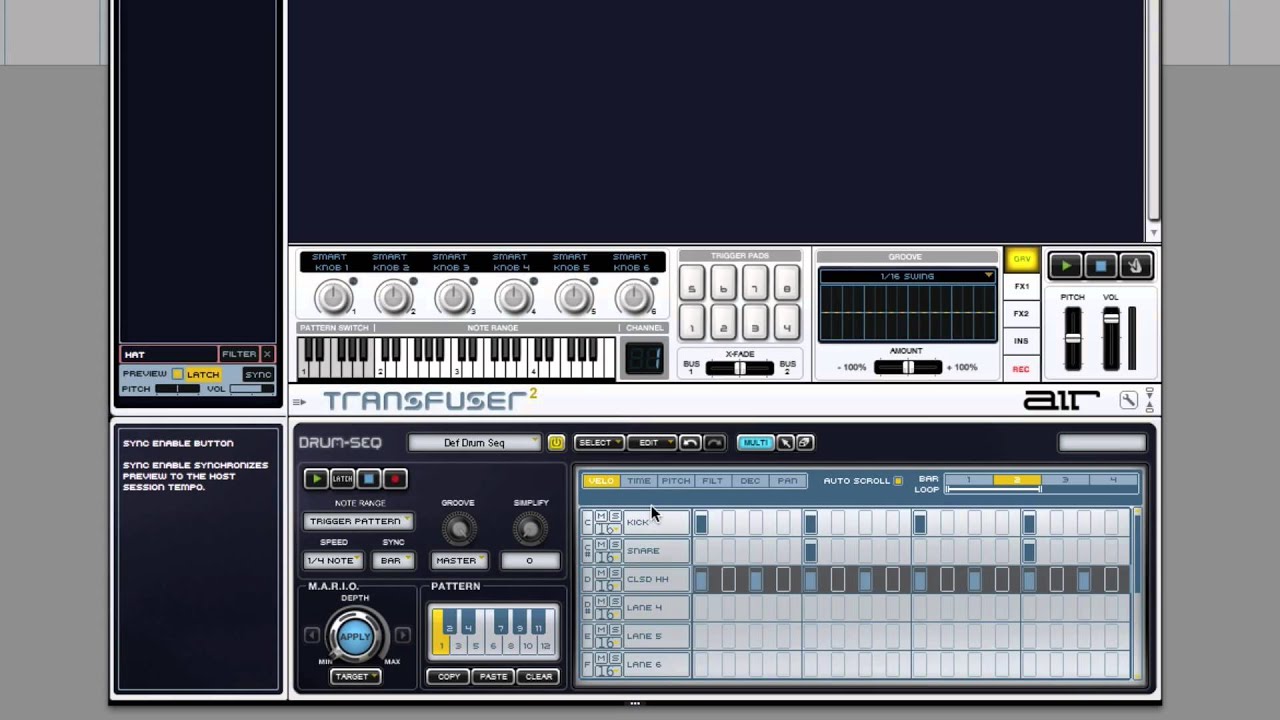Open the FX1 section tab

point(1021,287)
